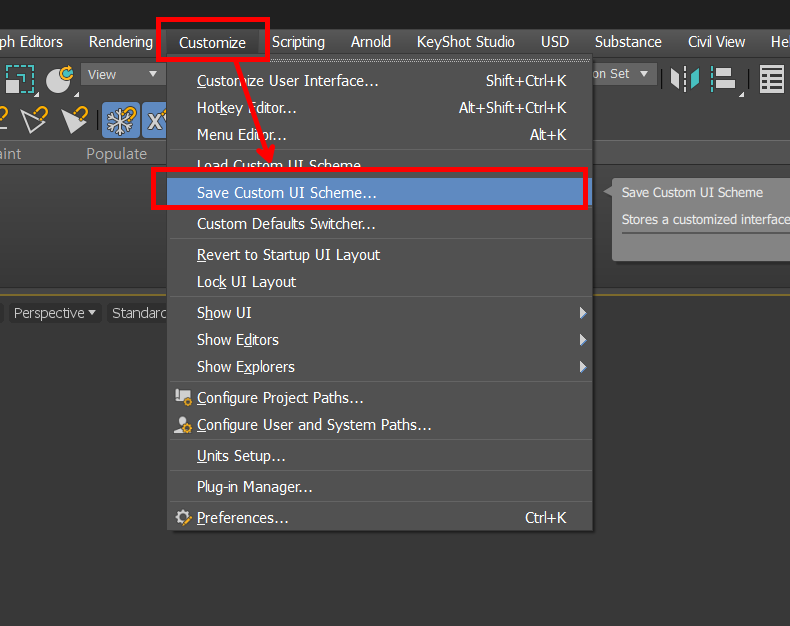The height and width of the screenshot is (626, 790).
Task: Select the sphere-with-rotate-arrow Select and Place tool
Action: tap(59, 80)
